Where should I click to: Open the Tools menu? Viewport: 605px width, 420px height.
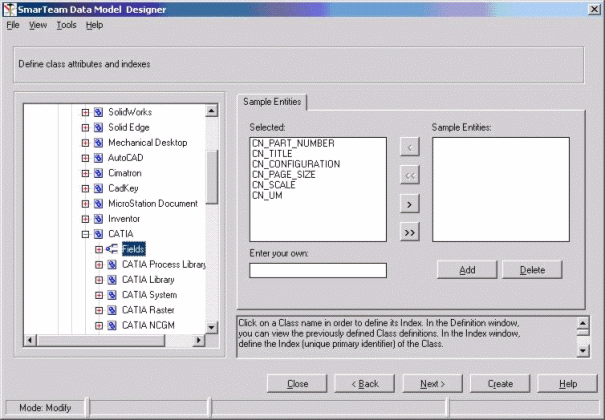[66, 25]
